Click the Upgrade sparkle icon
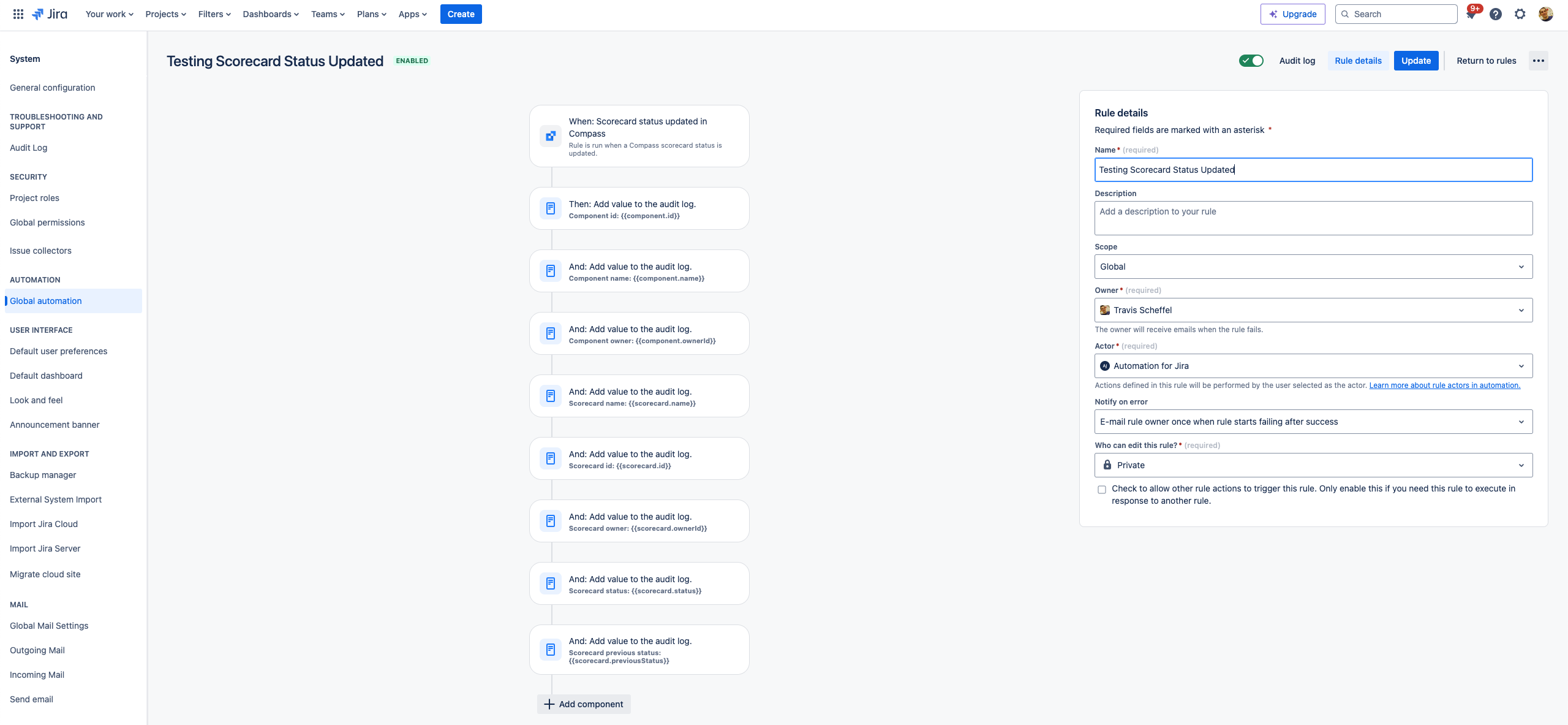 coord(1273,14)
